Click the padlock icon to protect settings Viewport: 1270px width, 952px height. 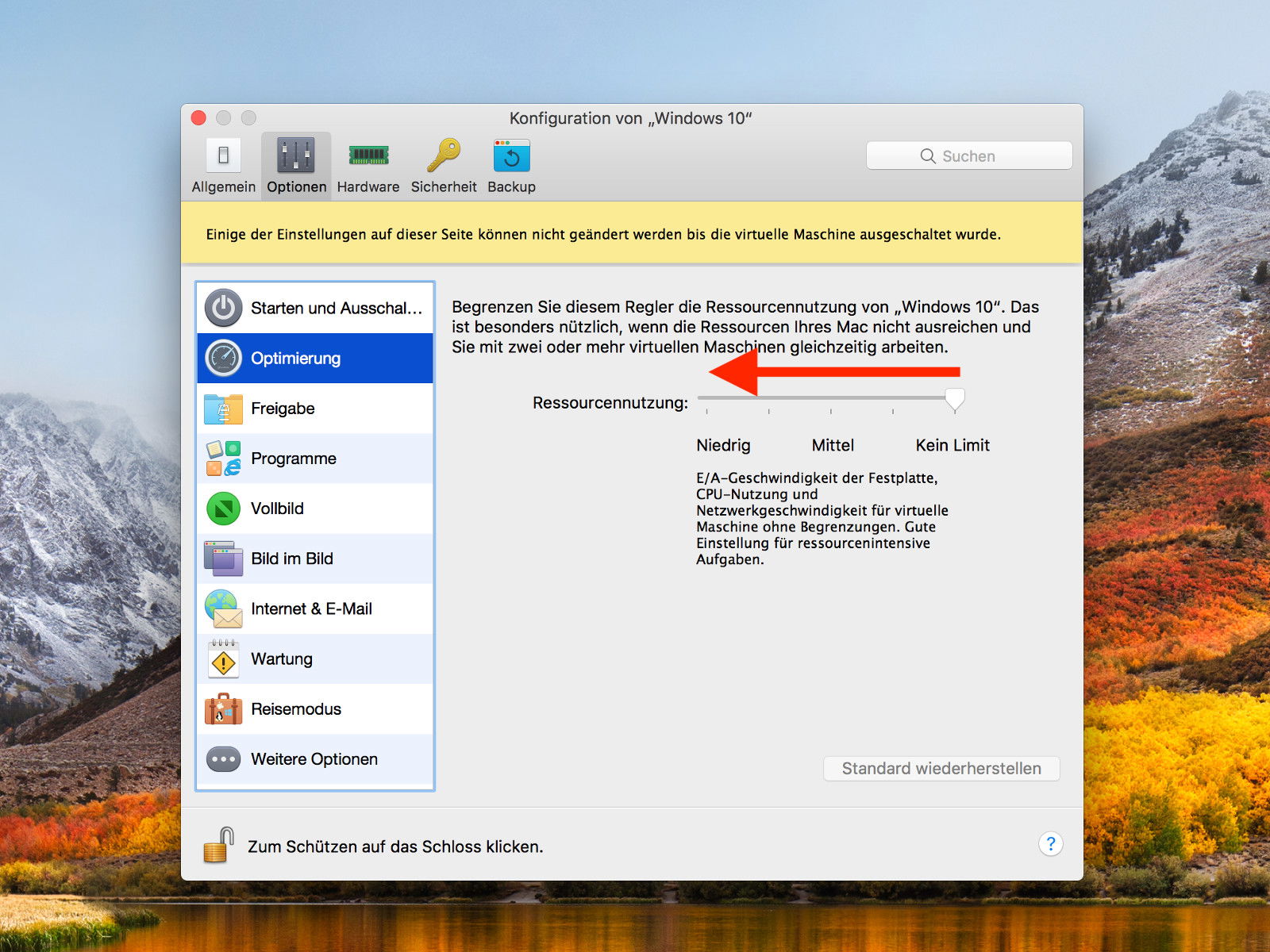pos(218,845)
